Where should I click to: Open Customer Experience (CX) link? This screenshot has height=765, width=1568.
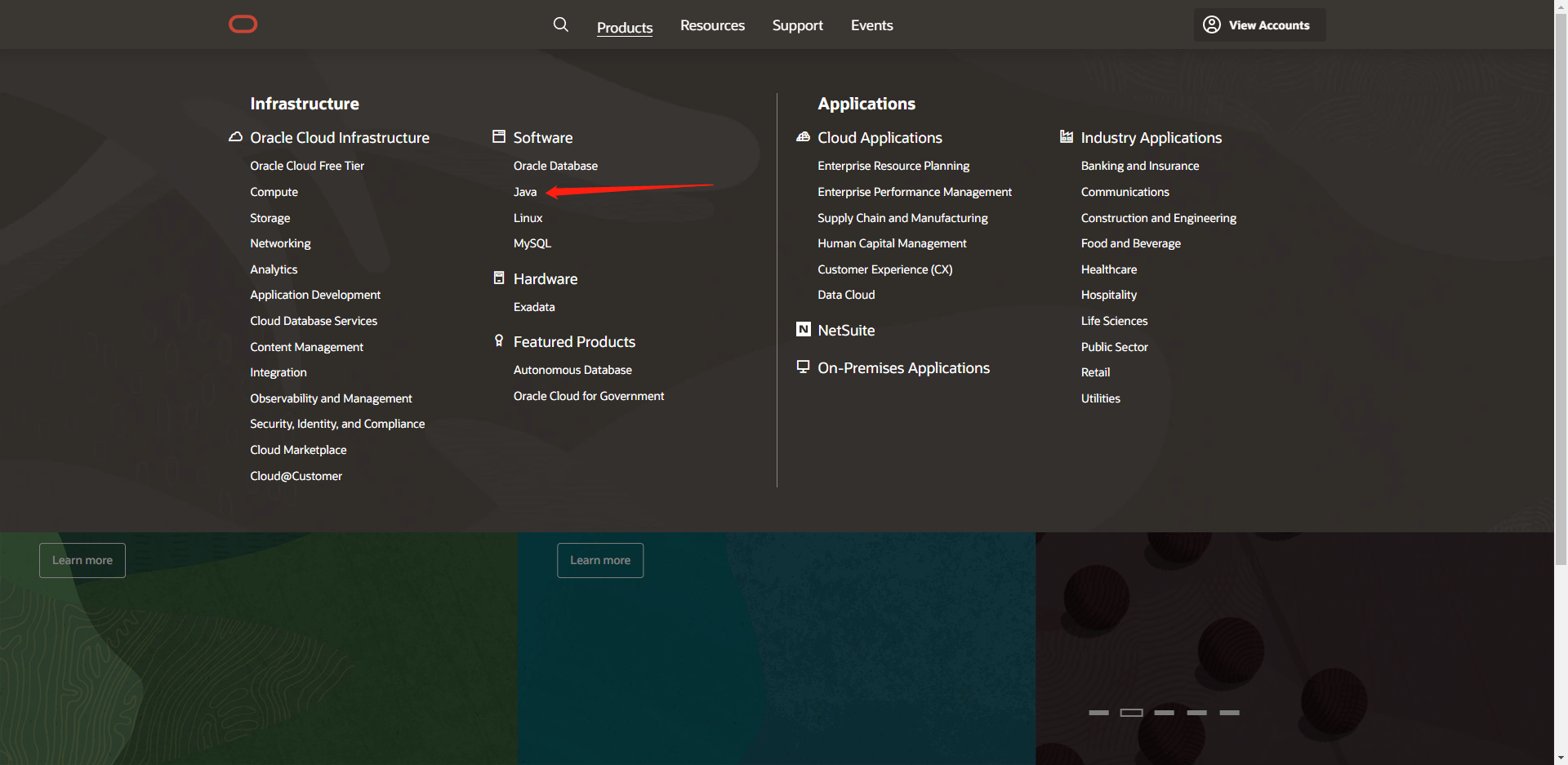[x=885, y=269]
